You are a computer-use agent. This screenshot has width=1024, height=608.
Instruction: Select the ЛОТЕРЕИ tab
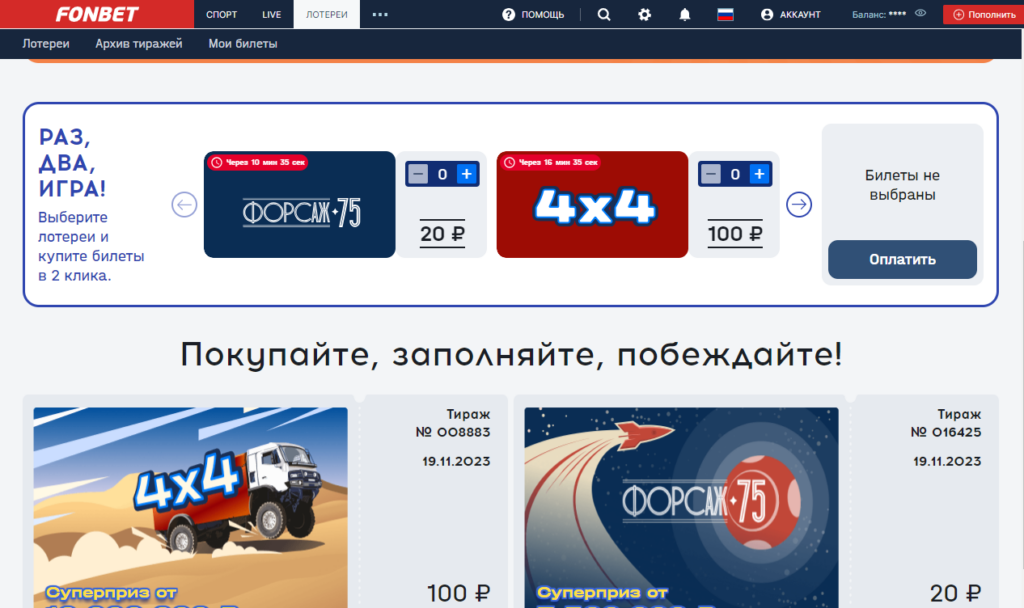coord(327,14)
